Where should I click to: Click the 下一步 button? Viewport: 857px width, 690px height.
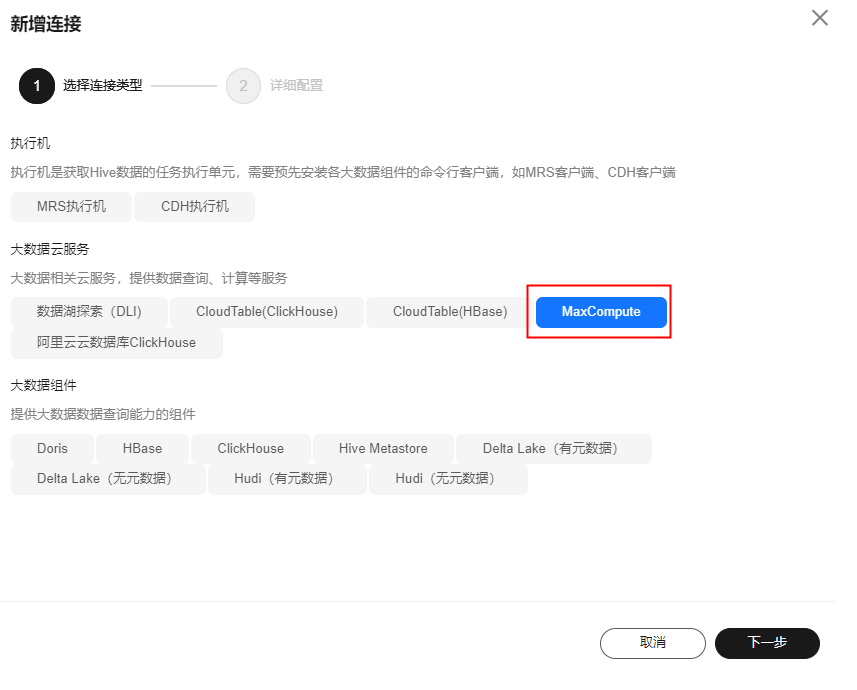pos(767,643)
